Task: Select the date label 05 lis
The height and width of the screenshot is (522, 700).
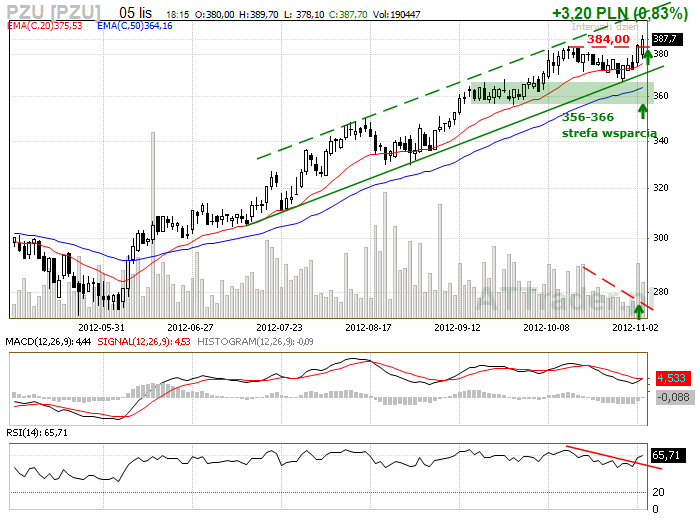Action: (x=136, y=13)
